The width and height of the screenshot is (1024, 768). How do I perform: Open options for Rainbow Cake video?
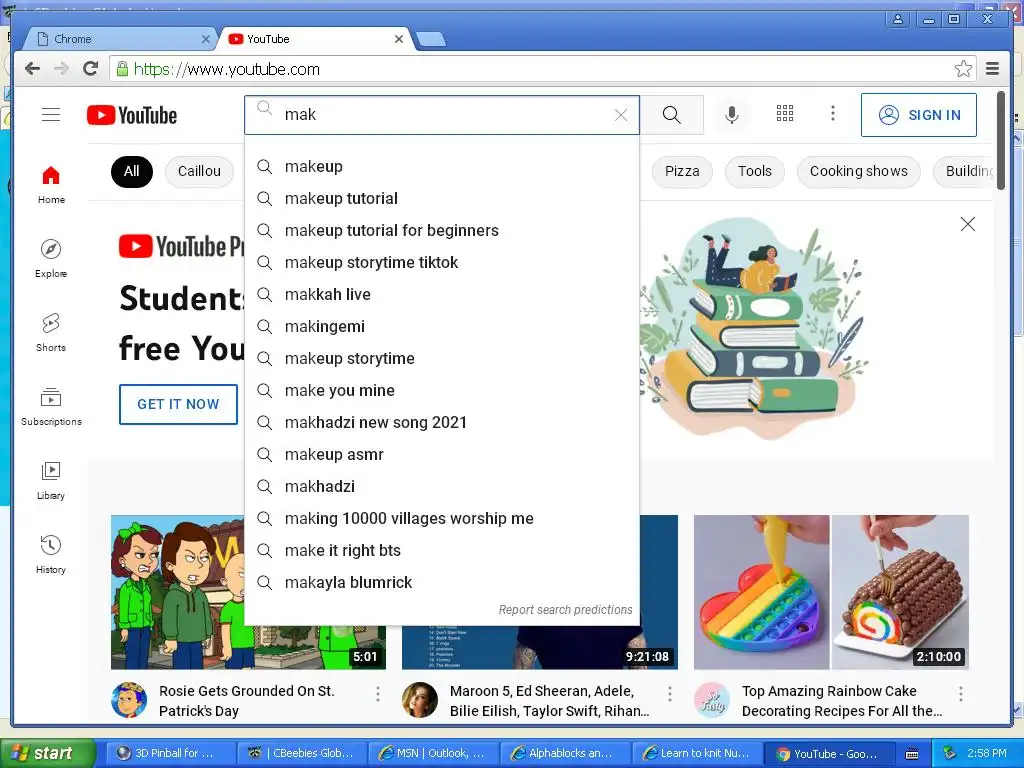(x=961, y=694)
